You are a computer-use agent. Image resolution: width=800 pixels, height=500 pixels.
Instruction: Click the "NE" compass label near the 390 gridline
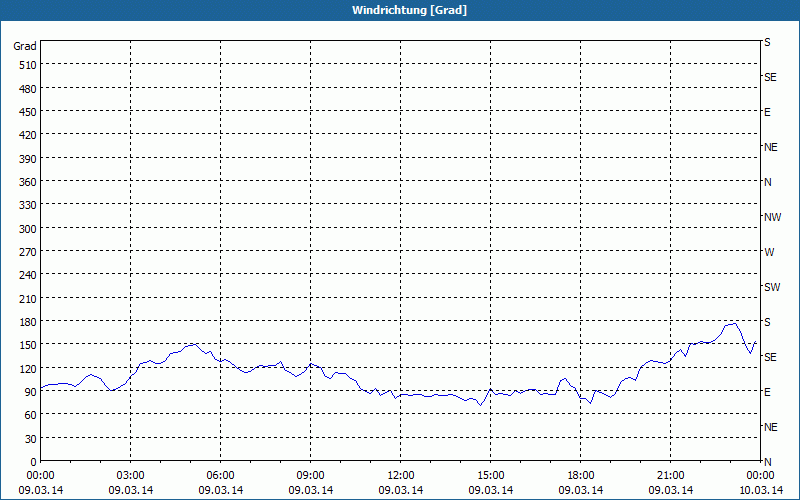(771, 147)
